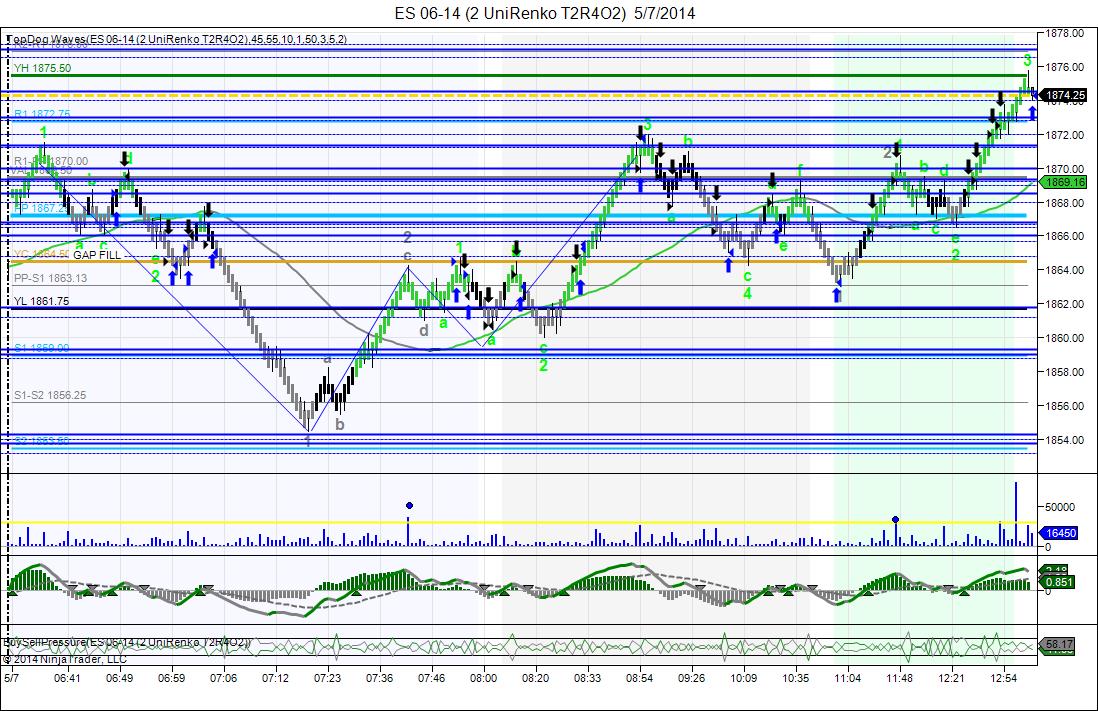Select the 06:41 time axis label
Screen dimensions: 1098x711
[x=67, y=678]
